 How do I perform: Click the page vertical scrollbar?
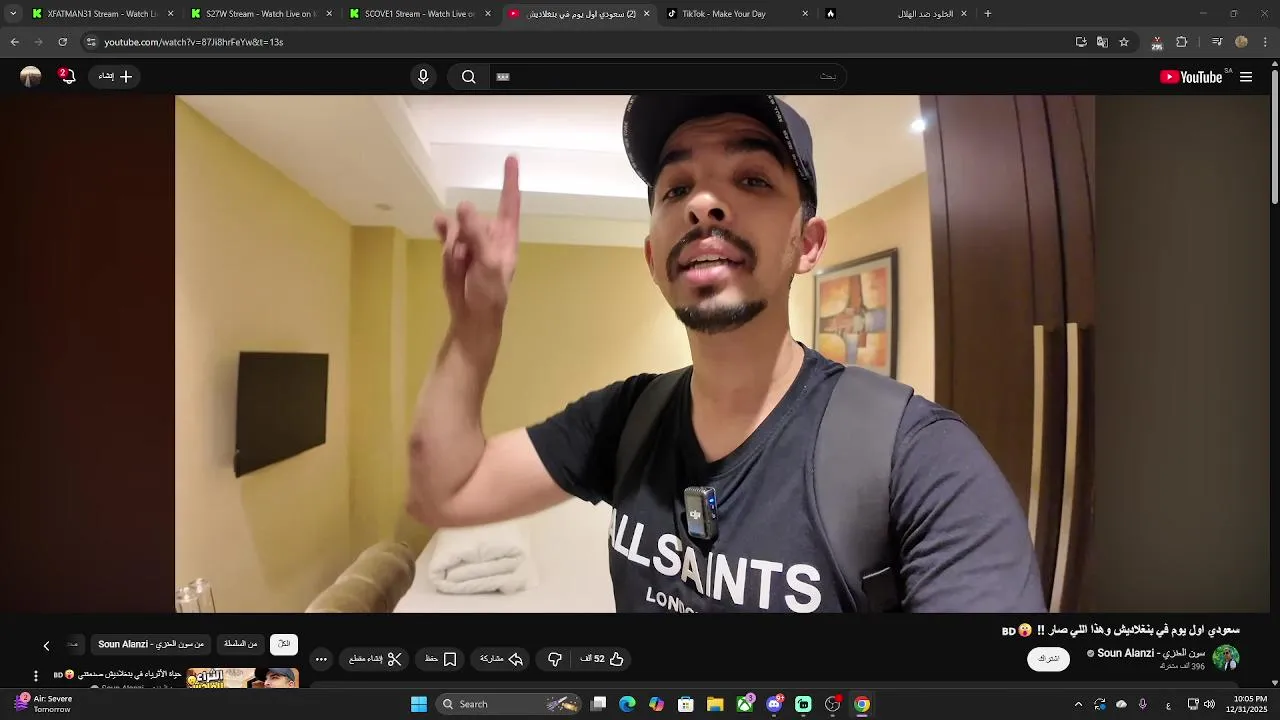(x=1274, y=135)
